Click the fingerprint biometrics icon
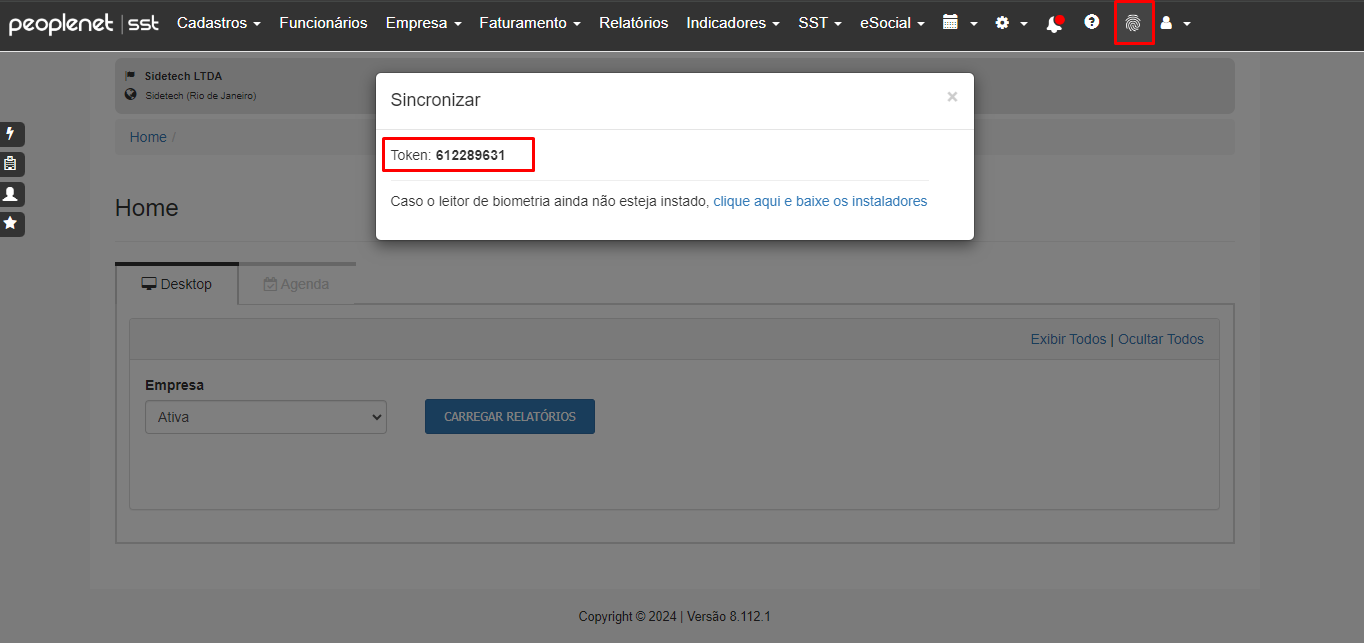 pyautogui.click(x=1133, y=23)
